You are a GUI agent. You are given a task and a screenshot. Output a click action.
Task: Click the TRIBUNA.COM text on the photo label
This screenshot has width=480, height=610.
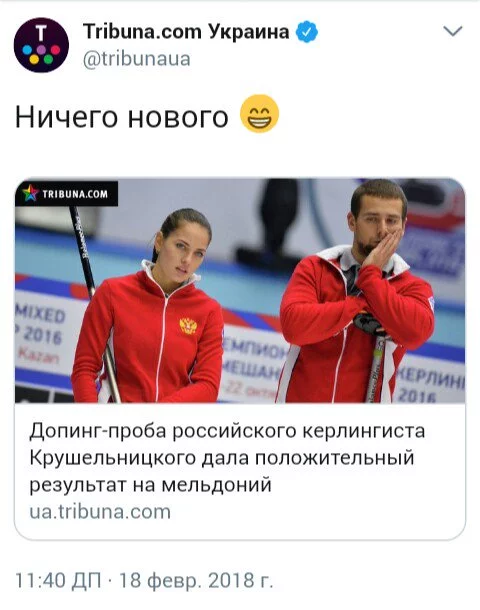(x=75, y=194)
